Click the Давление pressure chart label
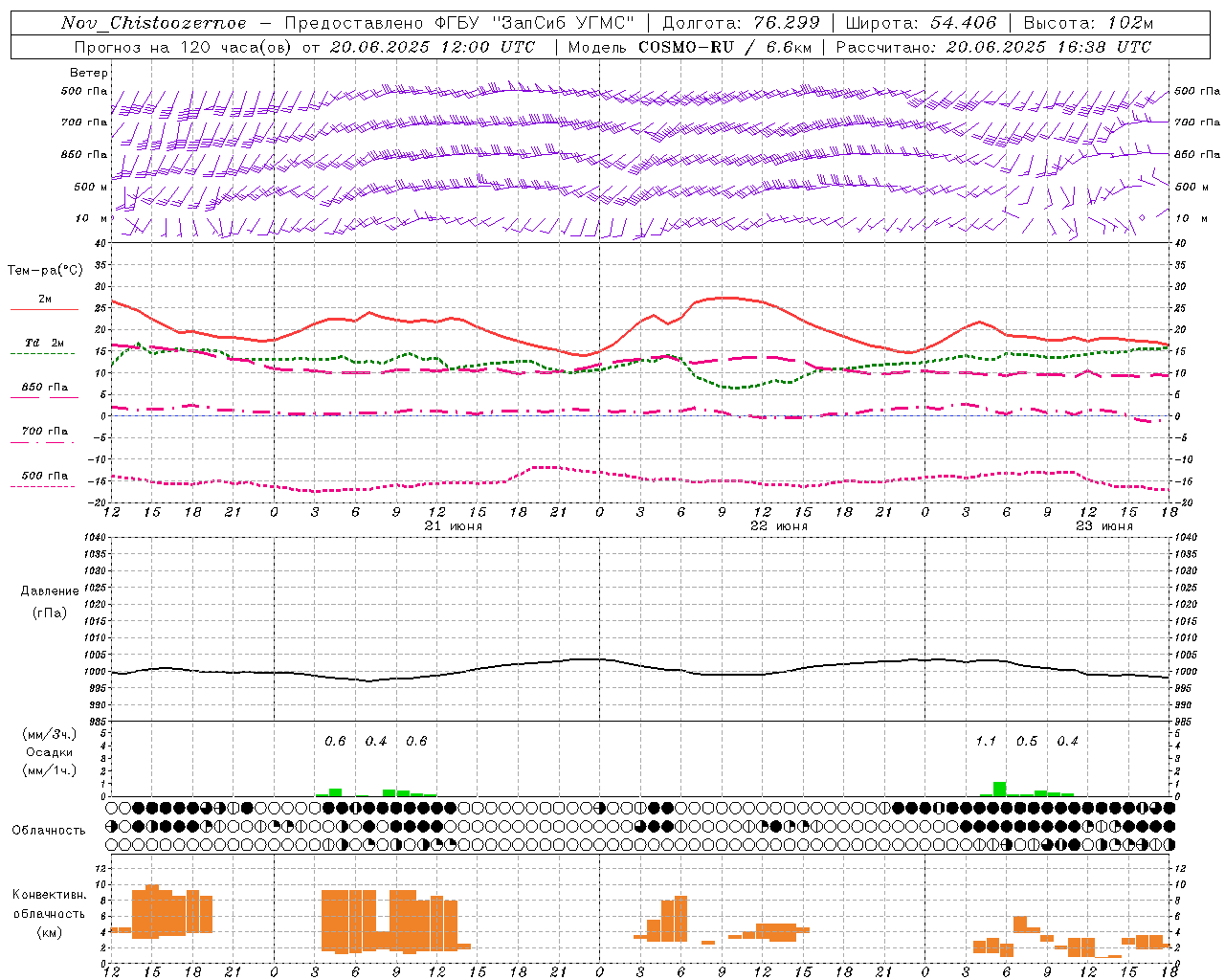The width and height of the screenshot is (1225, 980). point(50,591)
